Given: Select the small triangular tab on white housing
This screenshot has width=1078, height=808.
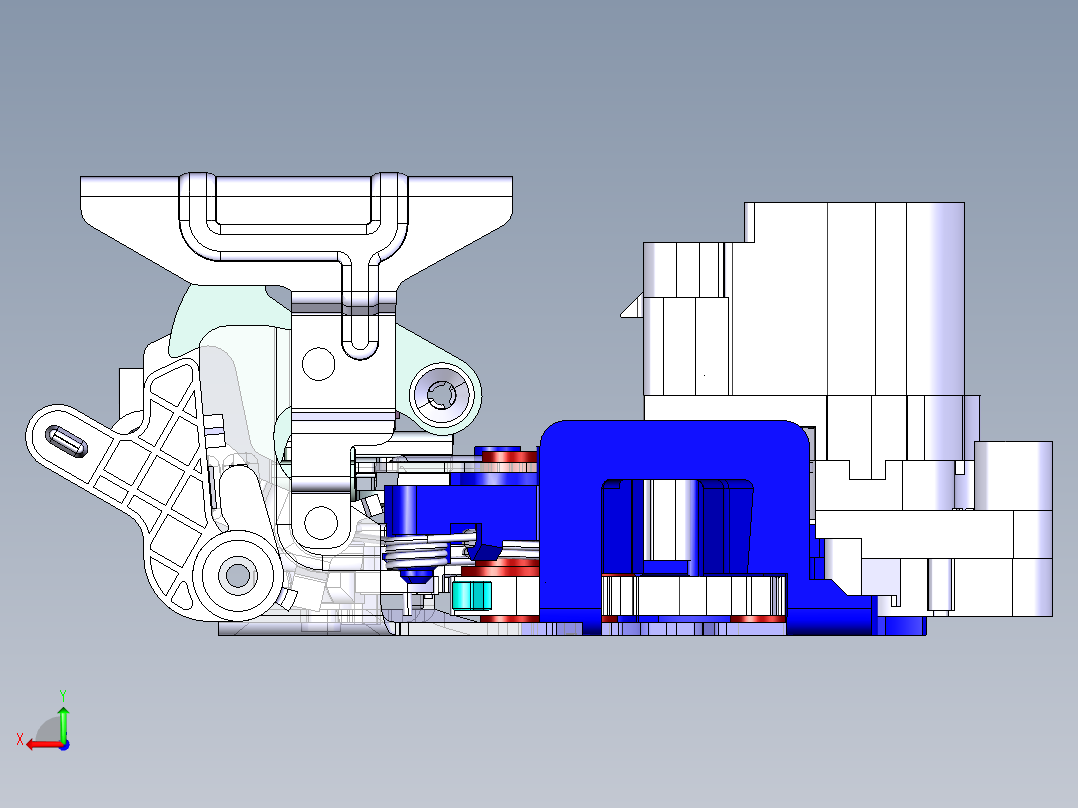Looking at the screenshot, I should (632, 306).
